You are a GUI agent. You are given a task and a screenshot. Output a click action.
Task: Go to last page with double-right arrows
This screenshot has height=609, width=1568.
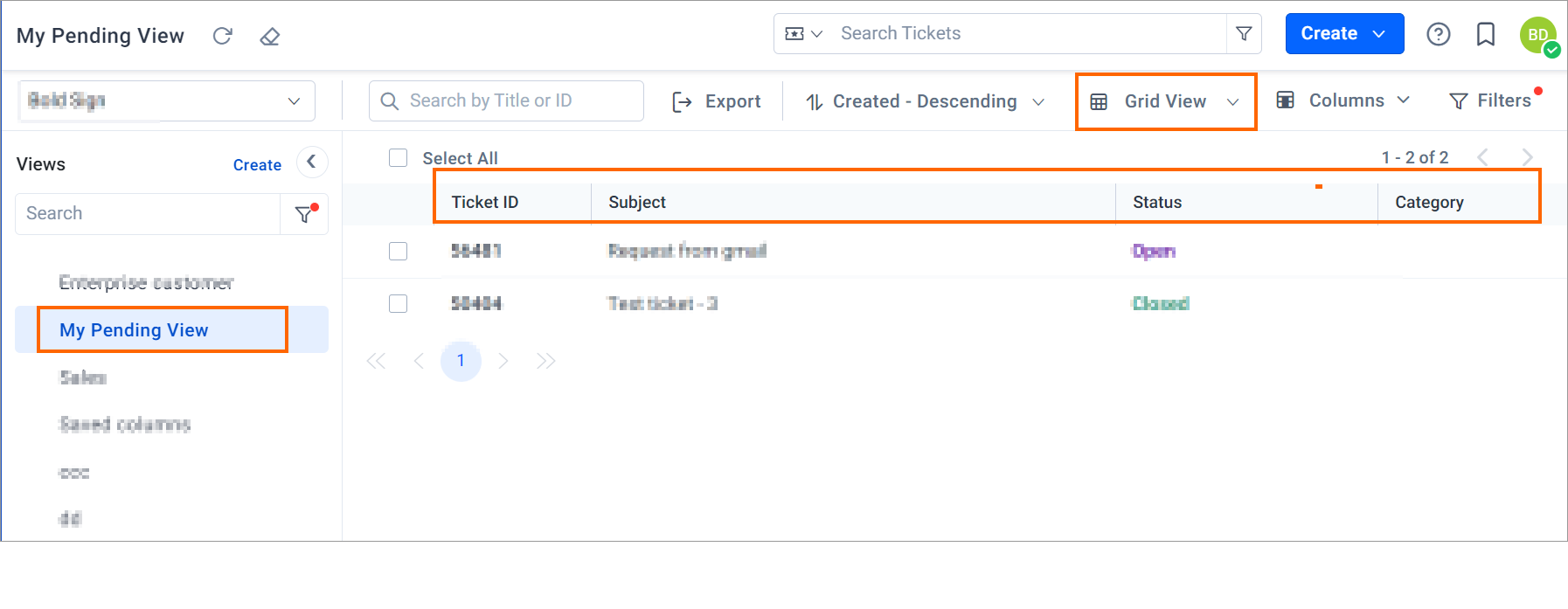(545, 361)
